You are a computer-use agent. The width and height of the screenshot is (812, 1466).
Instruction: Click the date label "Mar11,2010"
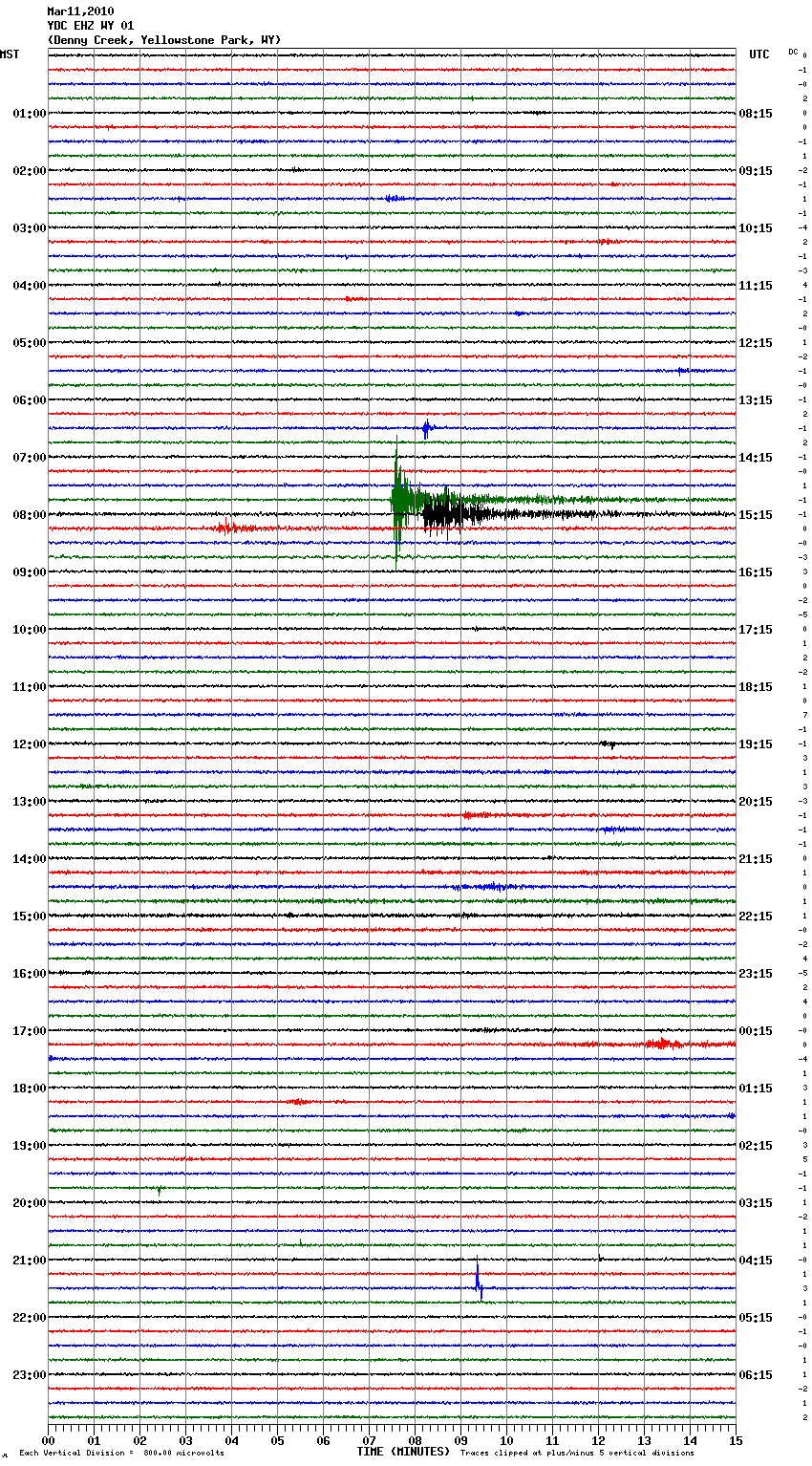coord(80,11)
